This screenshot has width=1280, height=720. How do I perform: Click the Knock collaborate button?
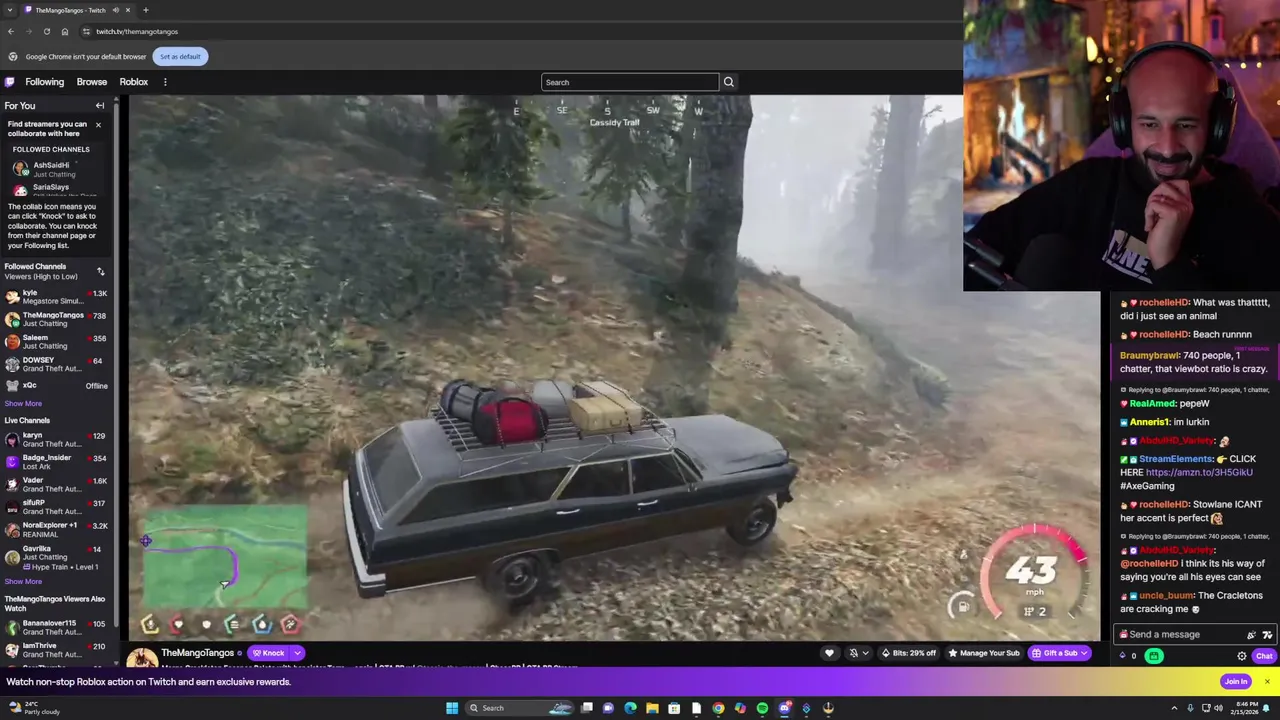(268, 653)
